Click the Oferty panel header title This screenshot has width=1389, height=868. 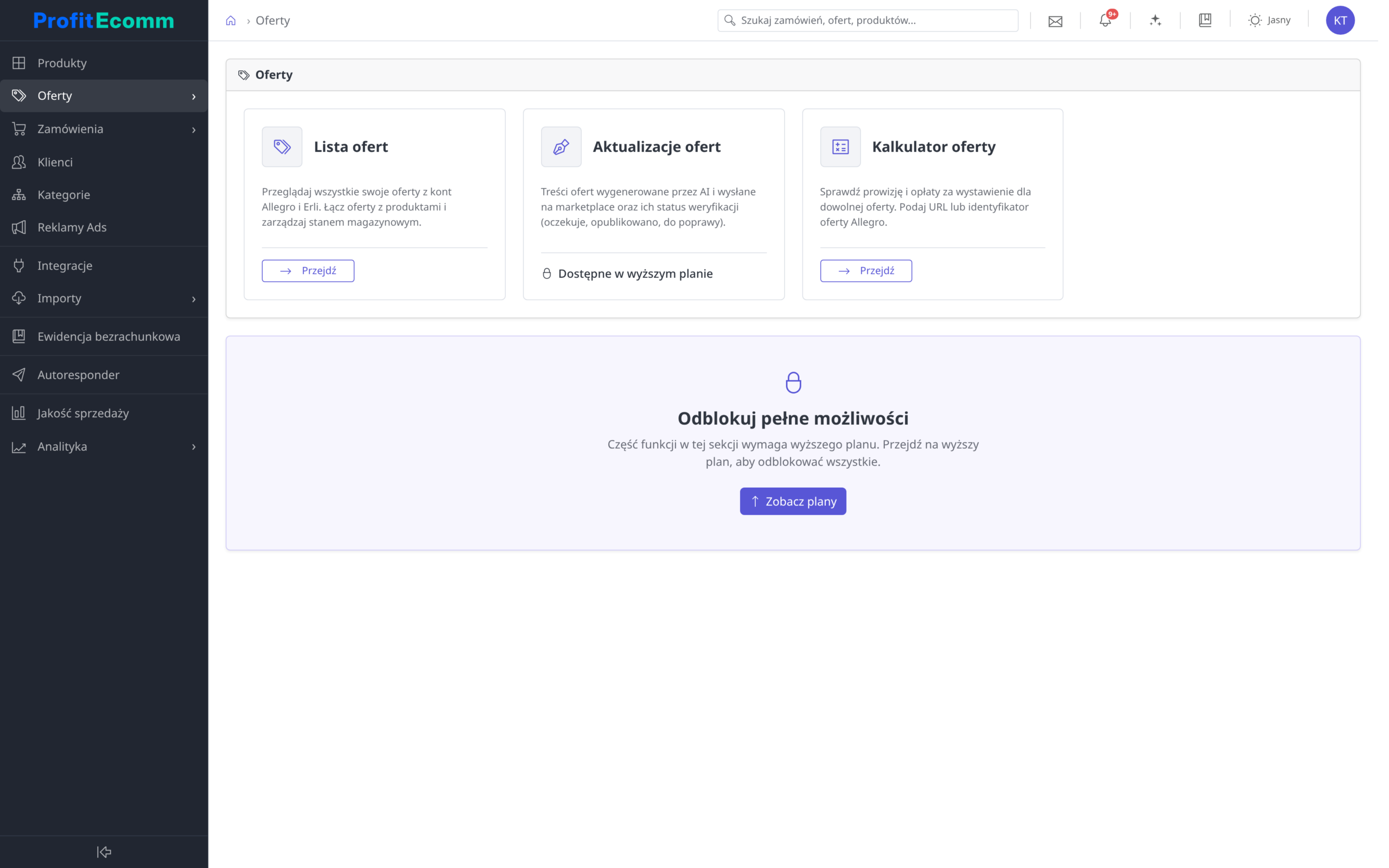(274, 75)
